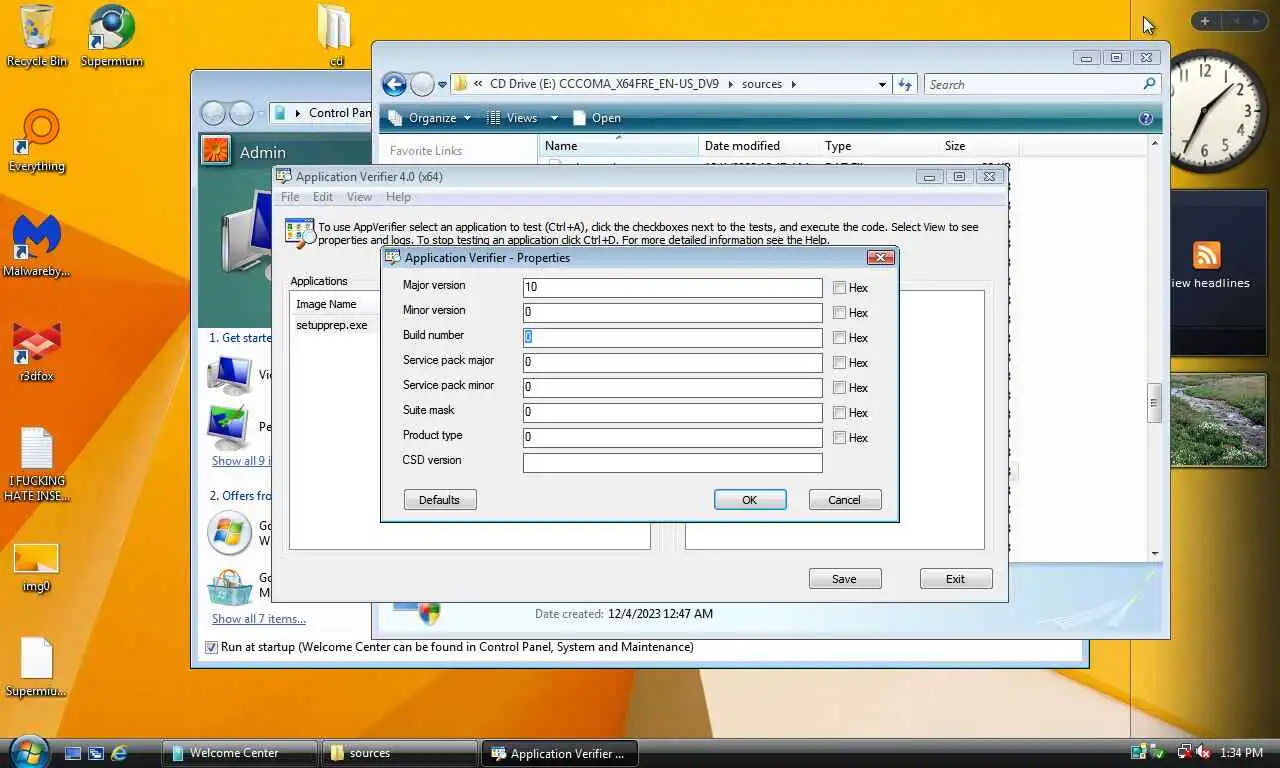Click Cancel in Properties dialog
The image size is (1280, 768).
(844, 500)
